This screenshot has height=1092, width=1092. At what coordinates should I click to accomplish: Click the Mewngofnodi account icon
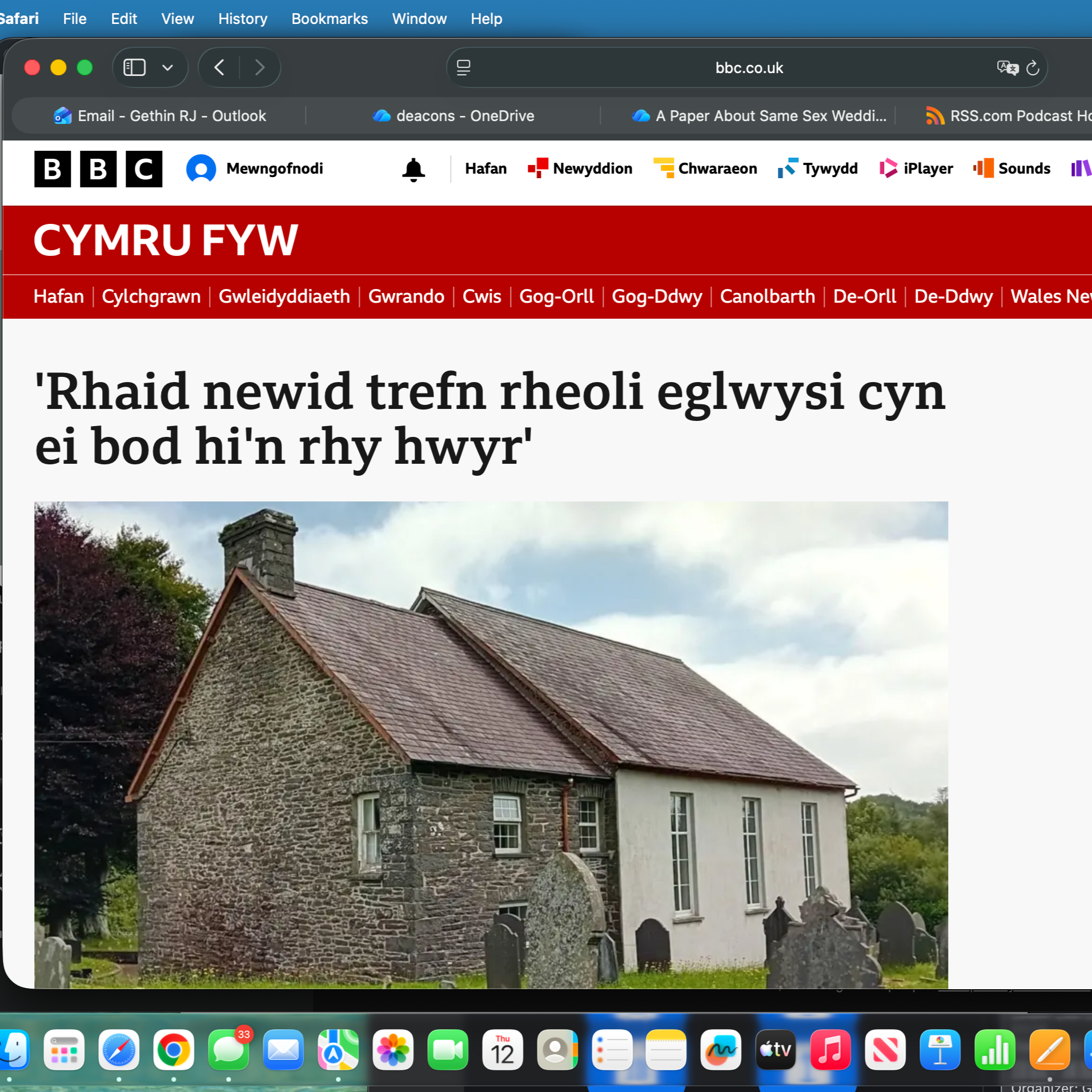(x=201, y=169)
